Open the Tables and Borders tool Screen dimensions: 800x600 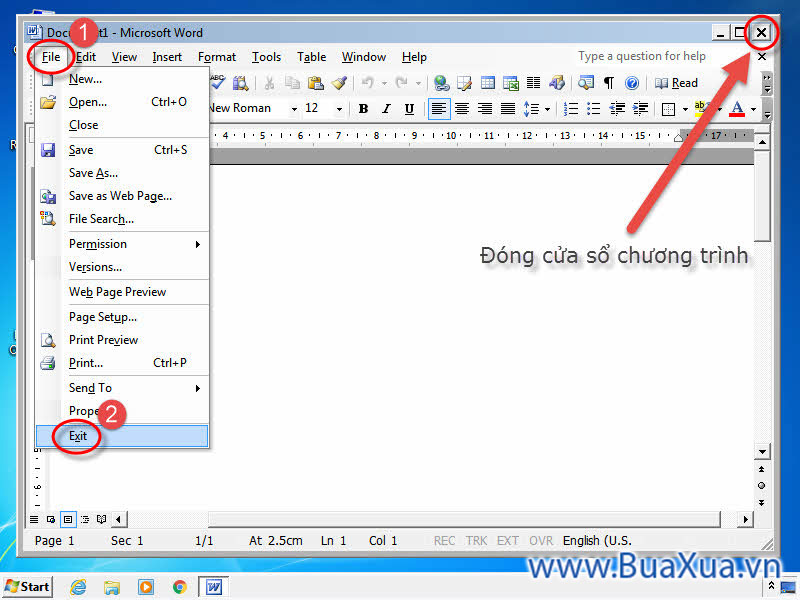[x=464, y=83]
